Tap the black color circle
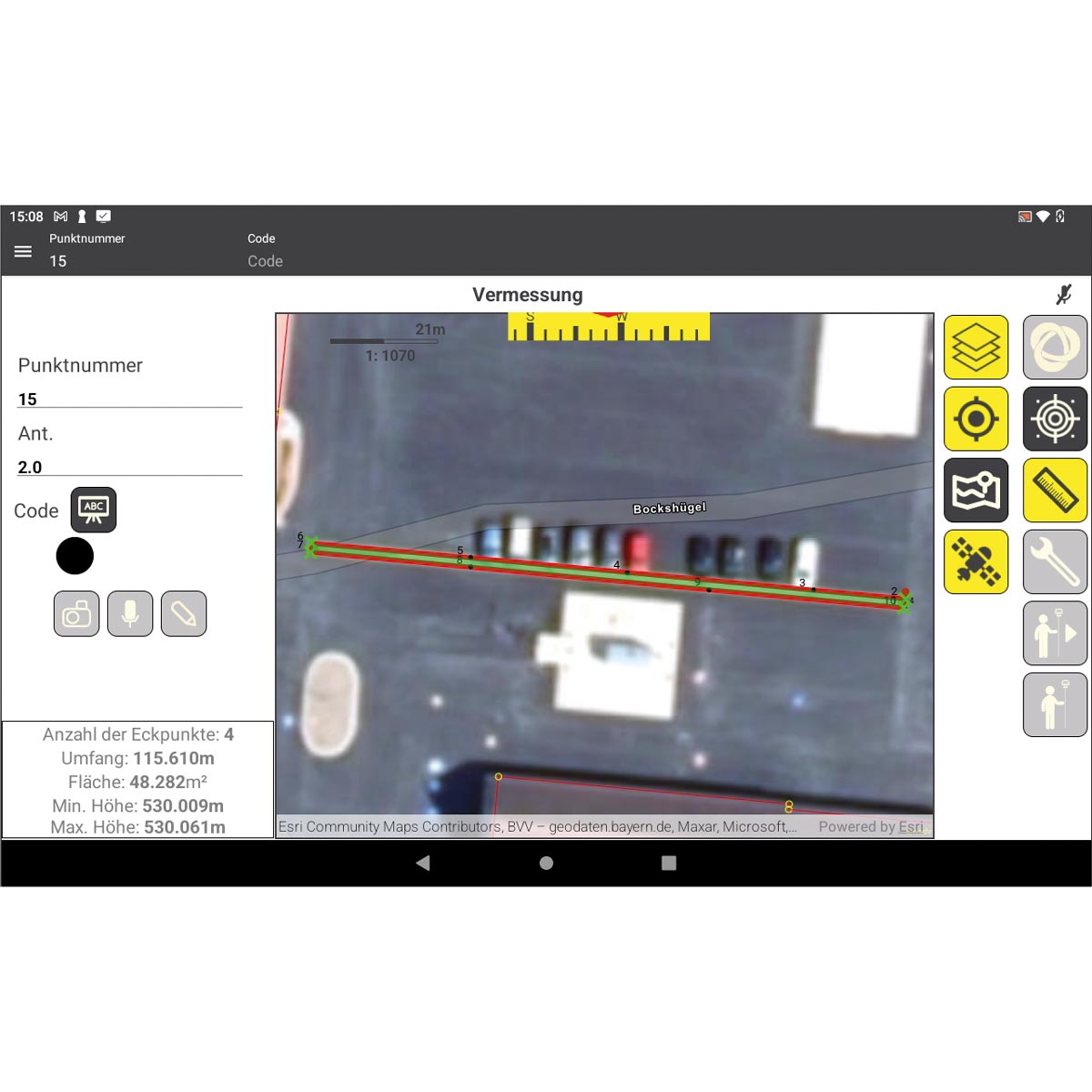The height and width of the screenshot is (1092, 1092). tap(75, 556)
